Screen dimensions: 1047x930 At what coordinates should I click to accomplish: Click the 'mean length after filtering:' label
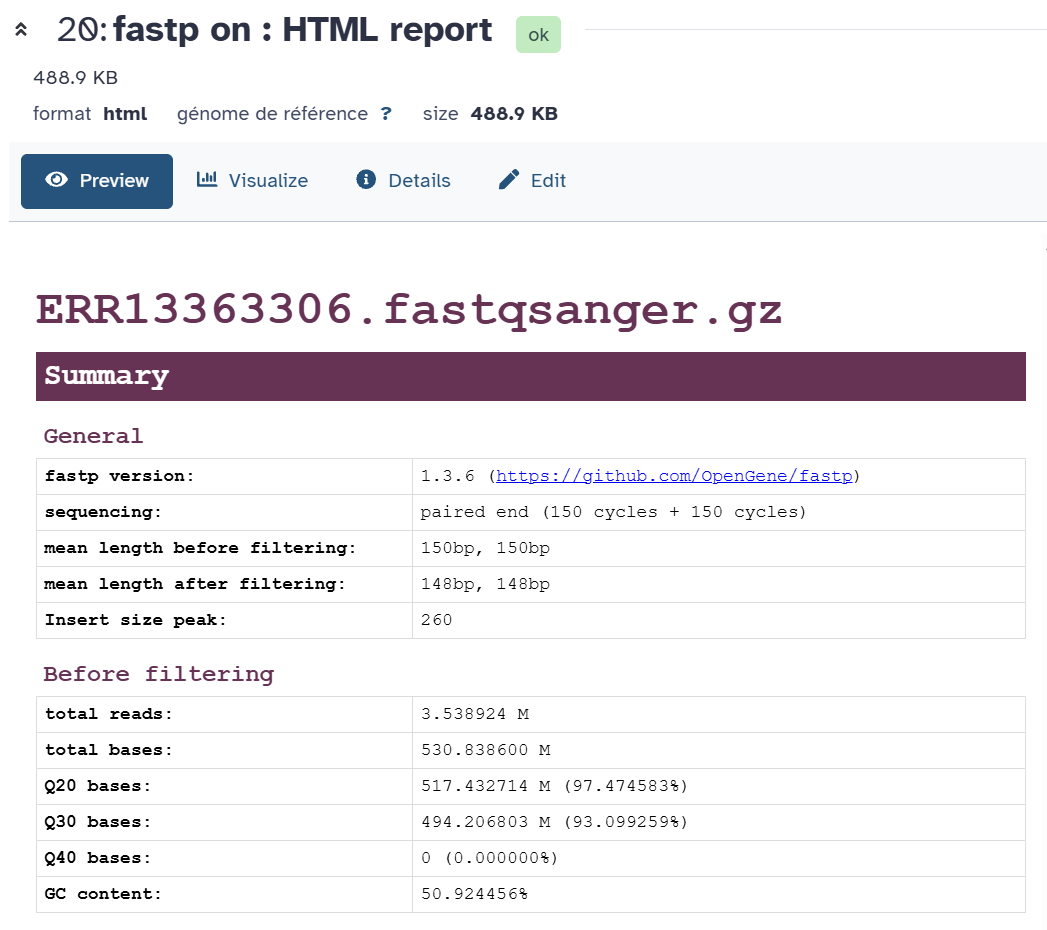pyautogui.click(x=195, y=584)
